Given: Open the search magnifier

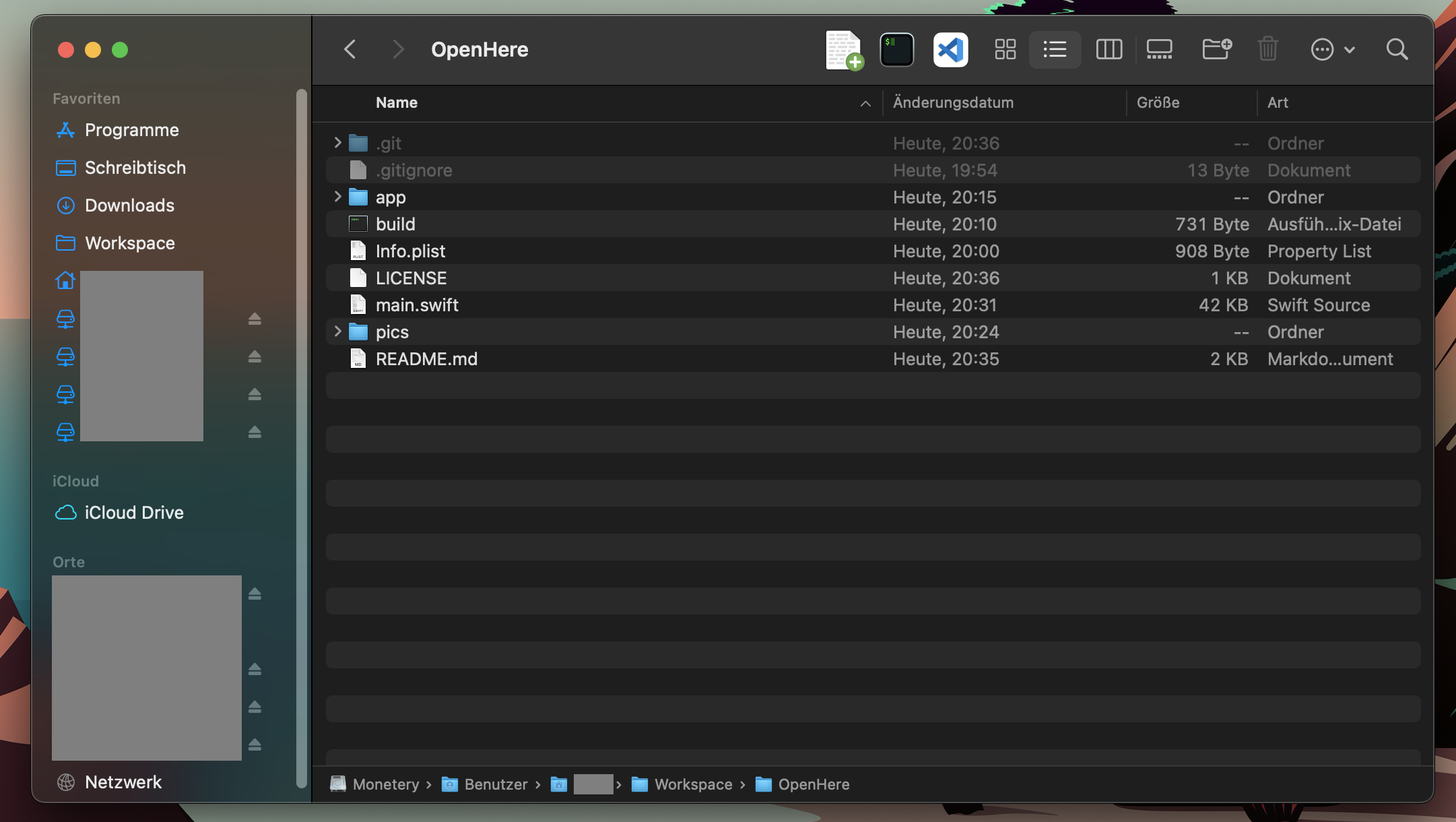Looking at the screenshot, I should pyautogui.click(x=1397, y=50).
